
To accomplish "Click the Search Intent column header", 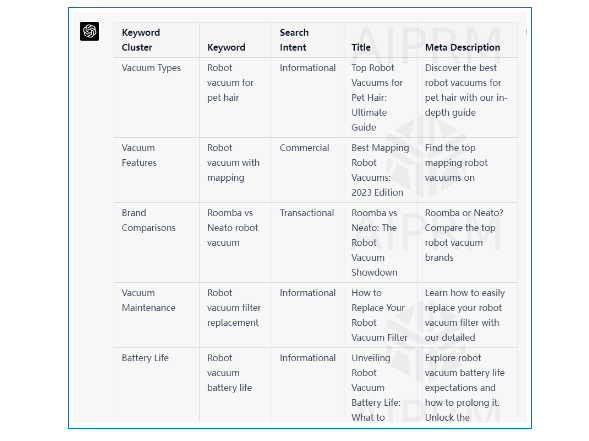I will [294, 40].
